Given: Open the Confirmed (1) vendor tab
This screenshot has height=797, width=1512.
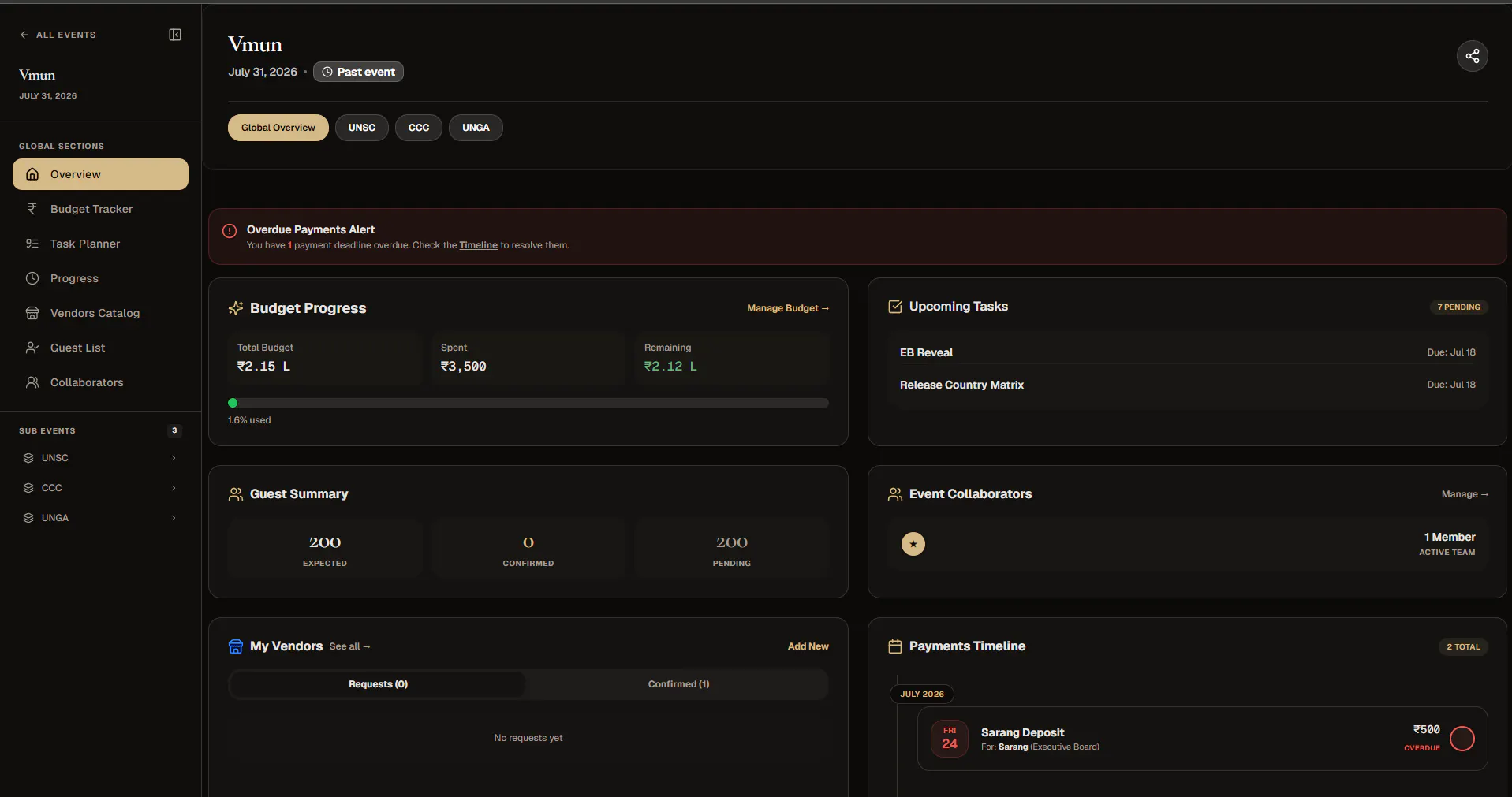Looking at the screenshot, I should [x=678, y=684].
